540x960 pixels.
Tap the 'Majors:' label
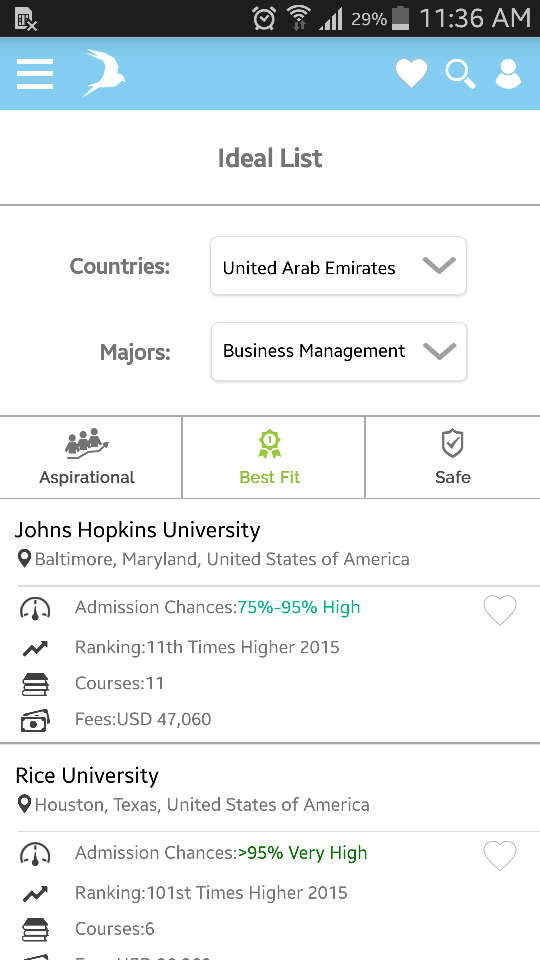coord(135,353)
